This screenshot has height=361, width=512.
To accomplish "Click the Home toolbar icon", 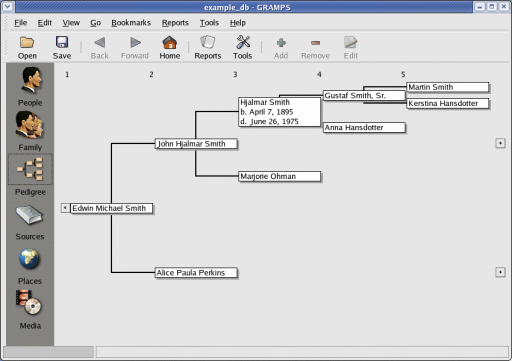I will (169, 47).
